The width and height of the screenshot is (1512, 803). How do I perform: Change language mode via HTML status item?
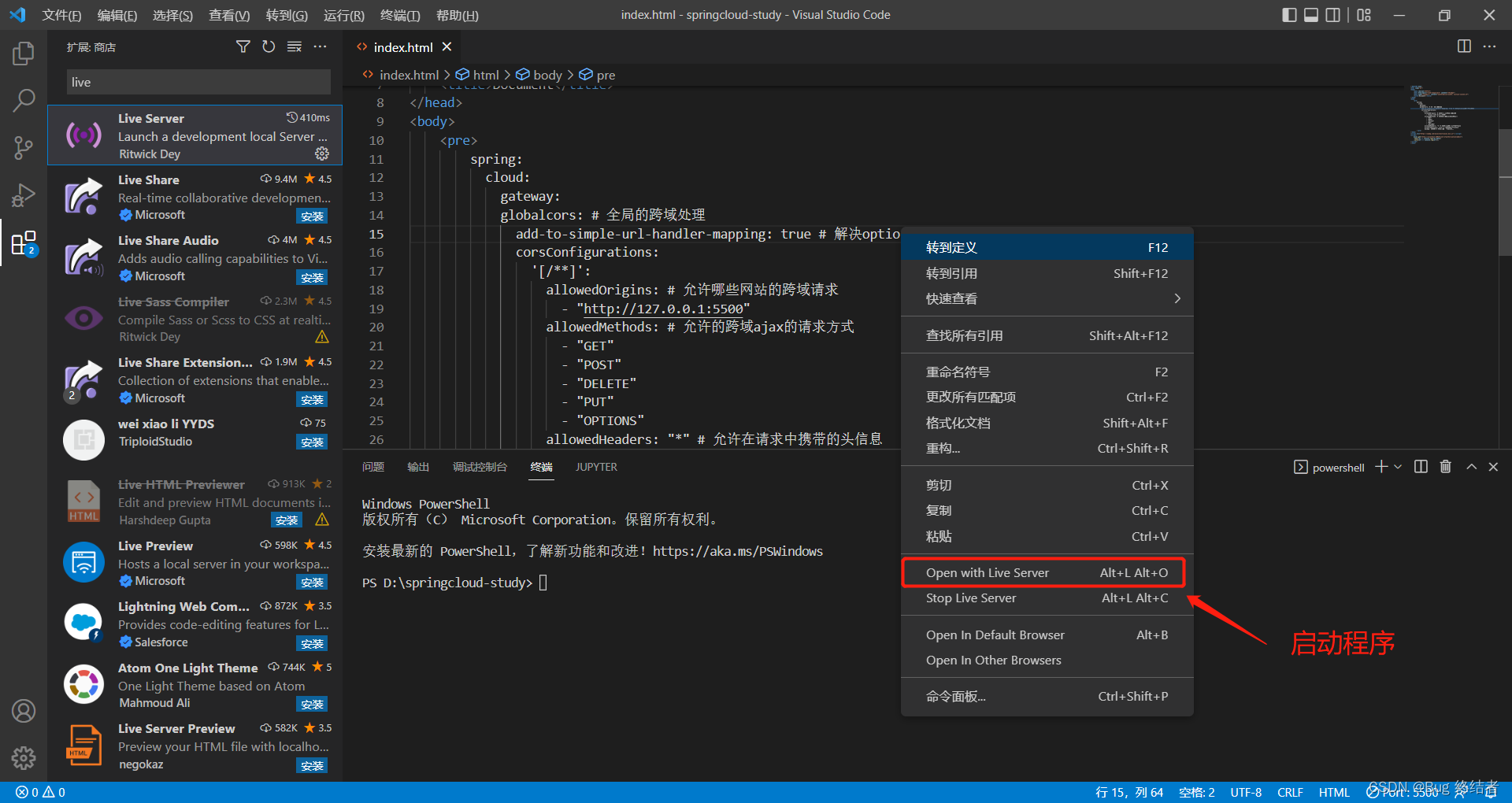point(1334,793)
